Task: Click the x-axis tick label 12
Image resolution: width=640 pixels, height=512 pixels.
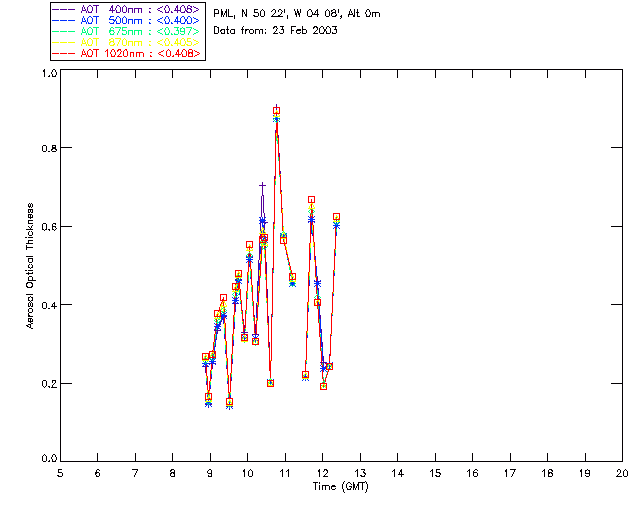Action: 322,473
